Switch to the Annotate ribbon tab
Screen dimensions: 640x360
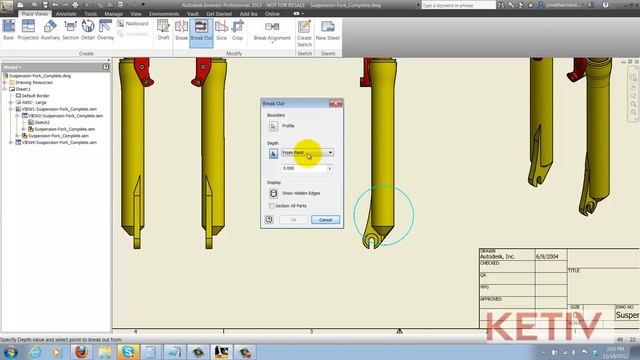(66, 14)
